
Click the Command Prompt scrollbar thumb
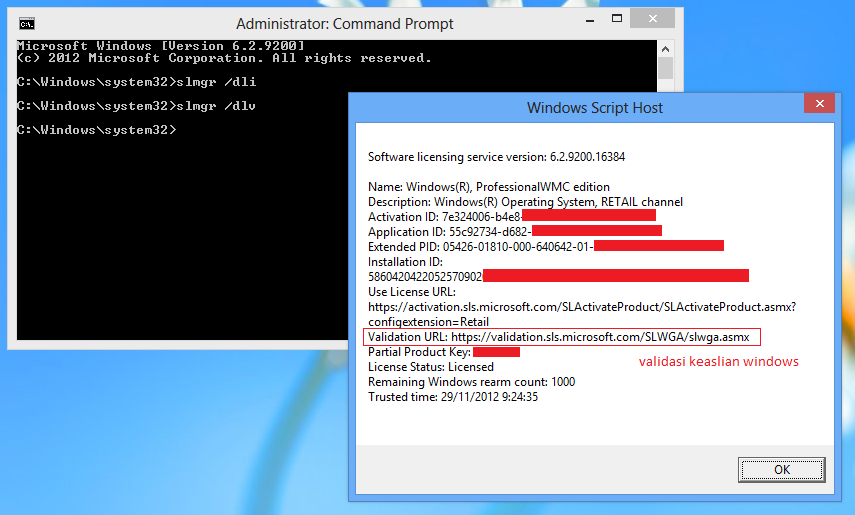coord(665,68)
